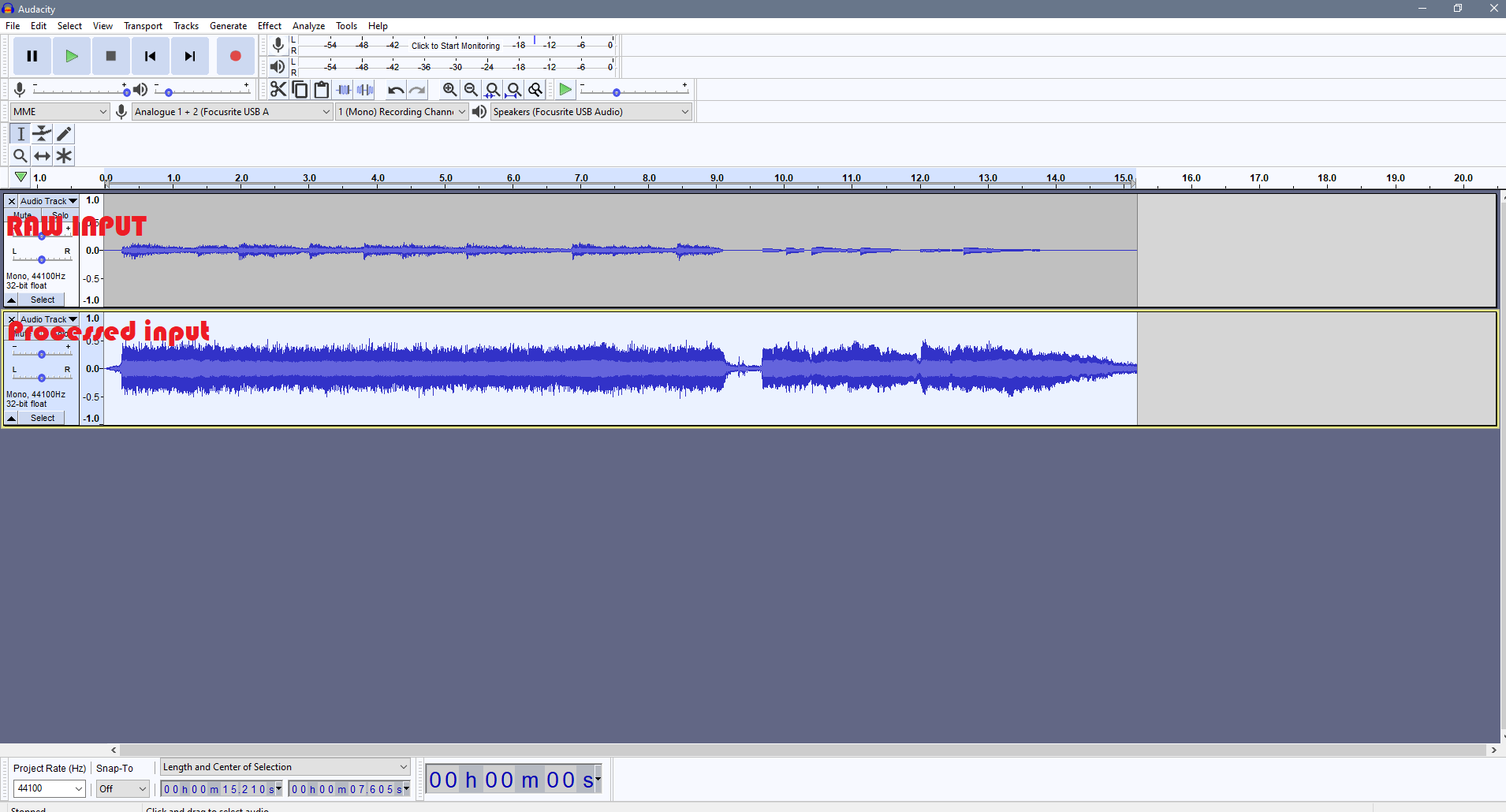Open the Tracks menu
Viewport: 1506px width, 812px height.
point(186,26)
